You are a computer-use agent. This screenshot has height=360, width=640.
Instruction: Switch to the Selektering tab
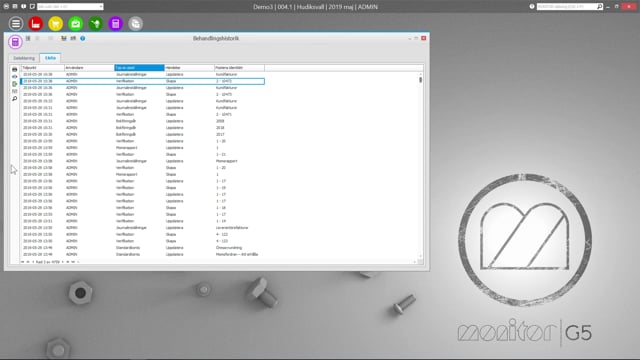tap(24, 58)
